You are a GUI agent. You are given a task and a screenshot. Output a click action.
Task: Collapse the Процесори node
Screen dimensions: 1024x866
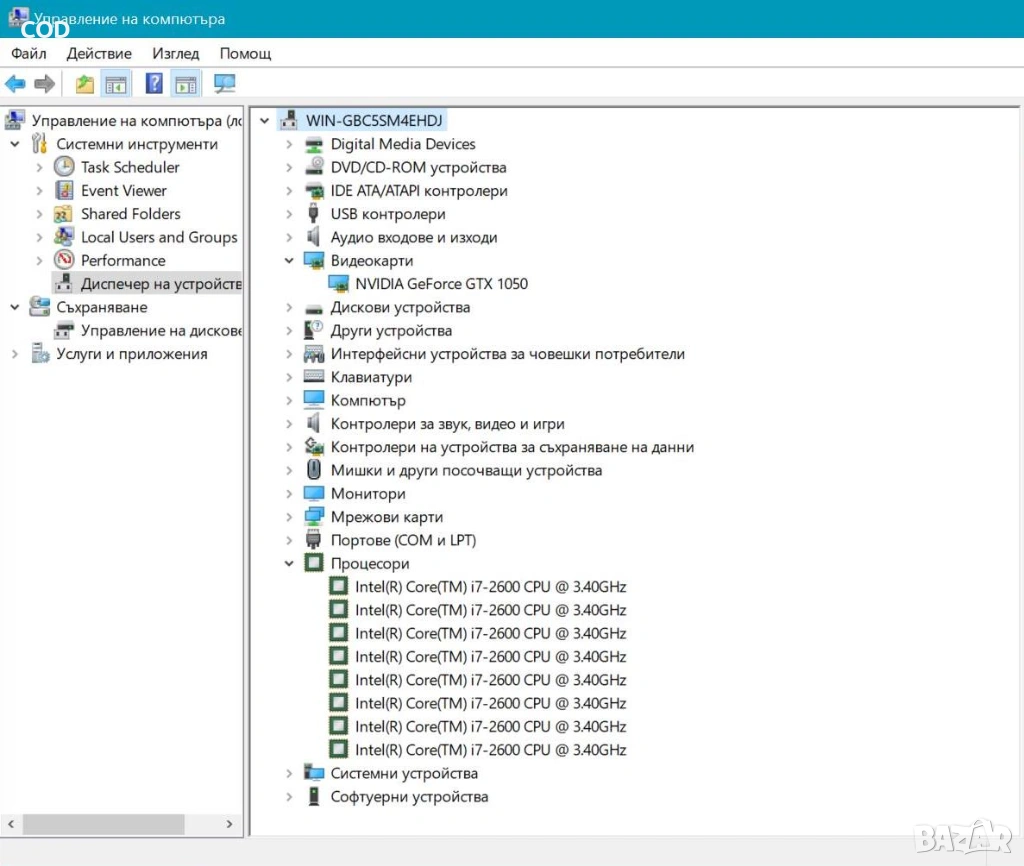289,564
